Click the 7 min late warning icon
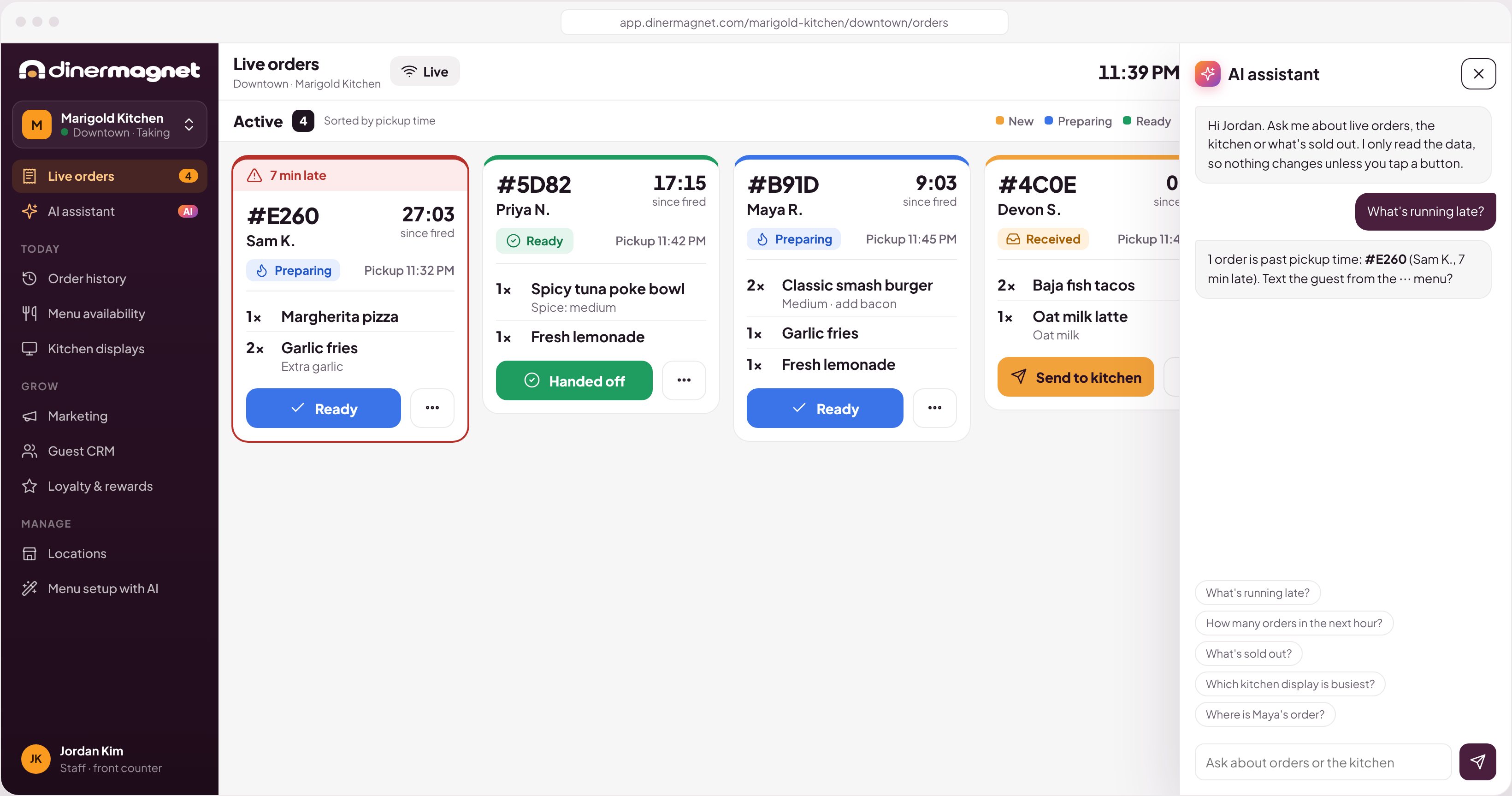1512x796 pixels. pyautogui.click(x=254, y=176)
